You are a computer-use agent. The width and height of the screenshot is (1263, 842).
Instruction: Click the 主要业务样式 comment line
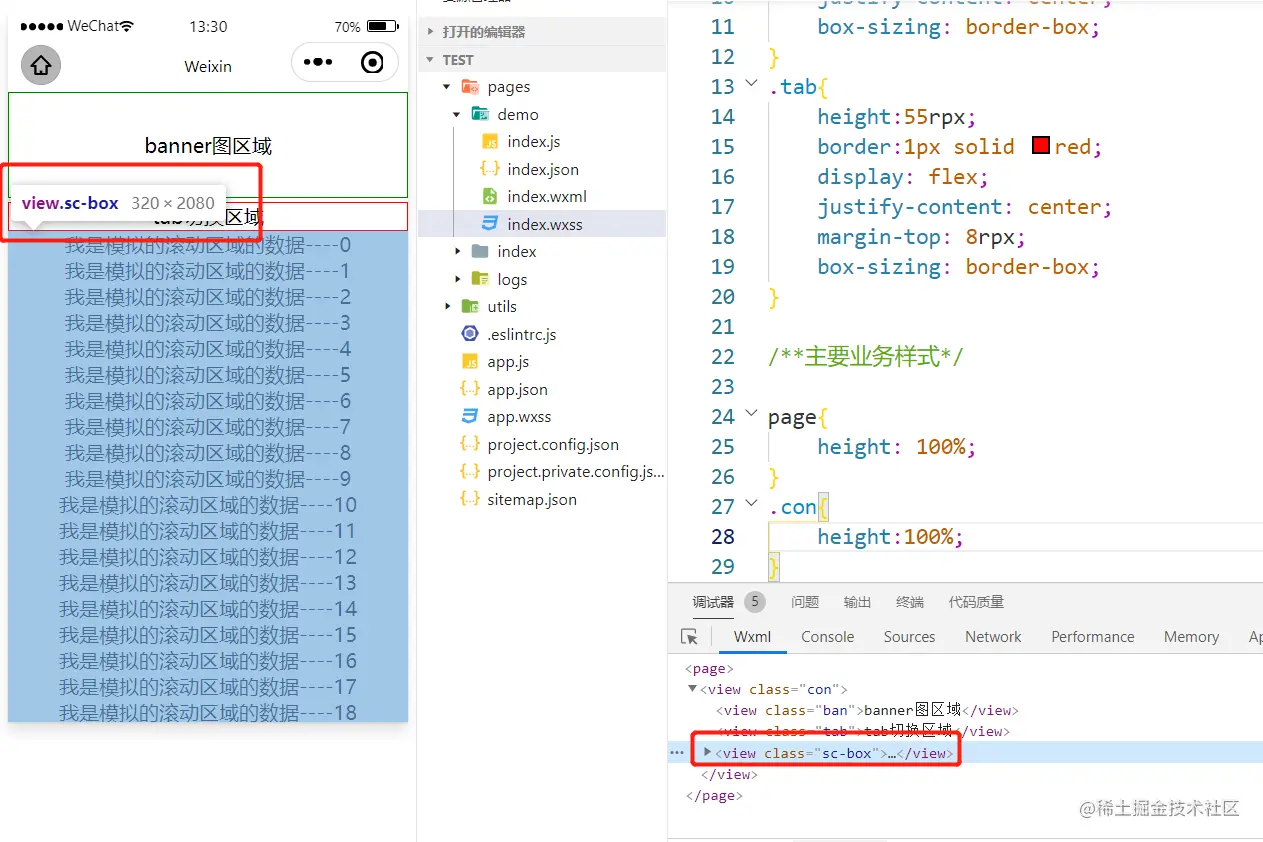866,357
